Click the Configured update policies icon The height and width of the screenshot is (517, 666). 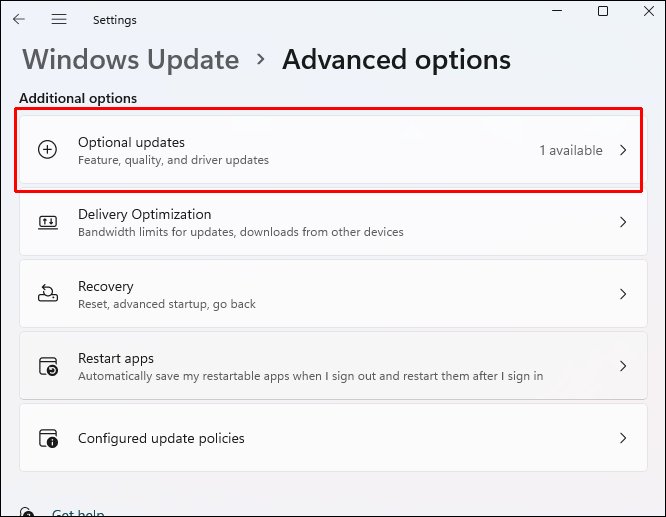click(47, 438)
